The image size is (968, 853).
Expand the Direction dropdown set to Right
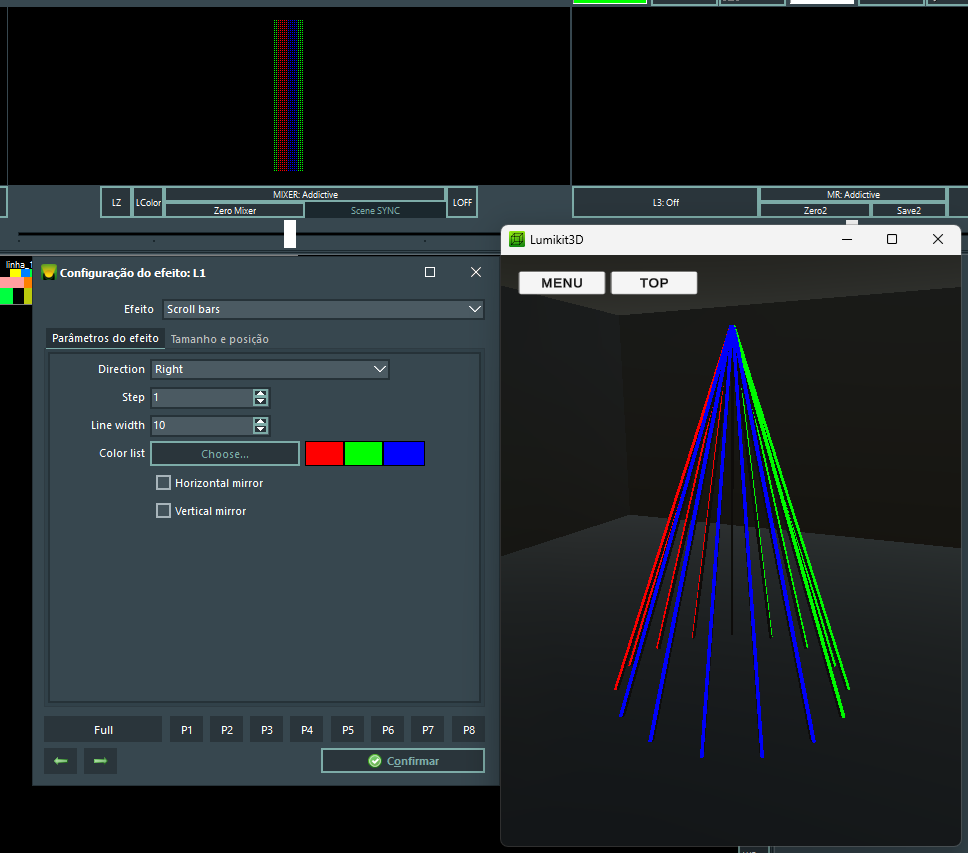point(269,369)
